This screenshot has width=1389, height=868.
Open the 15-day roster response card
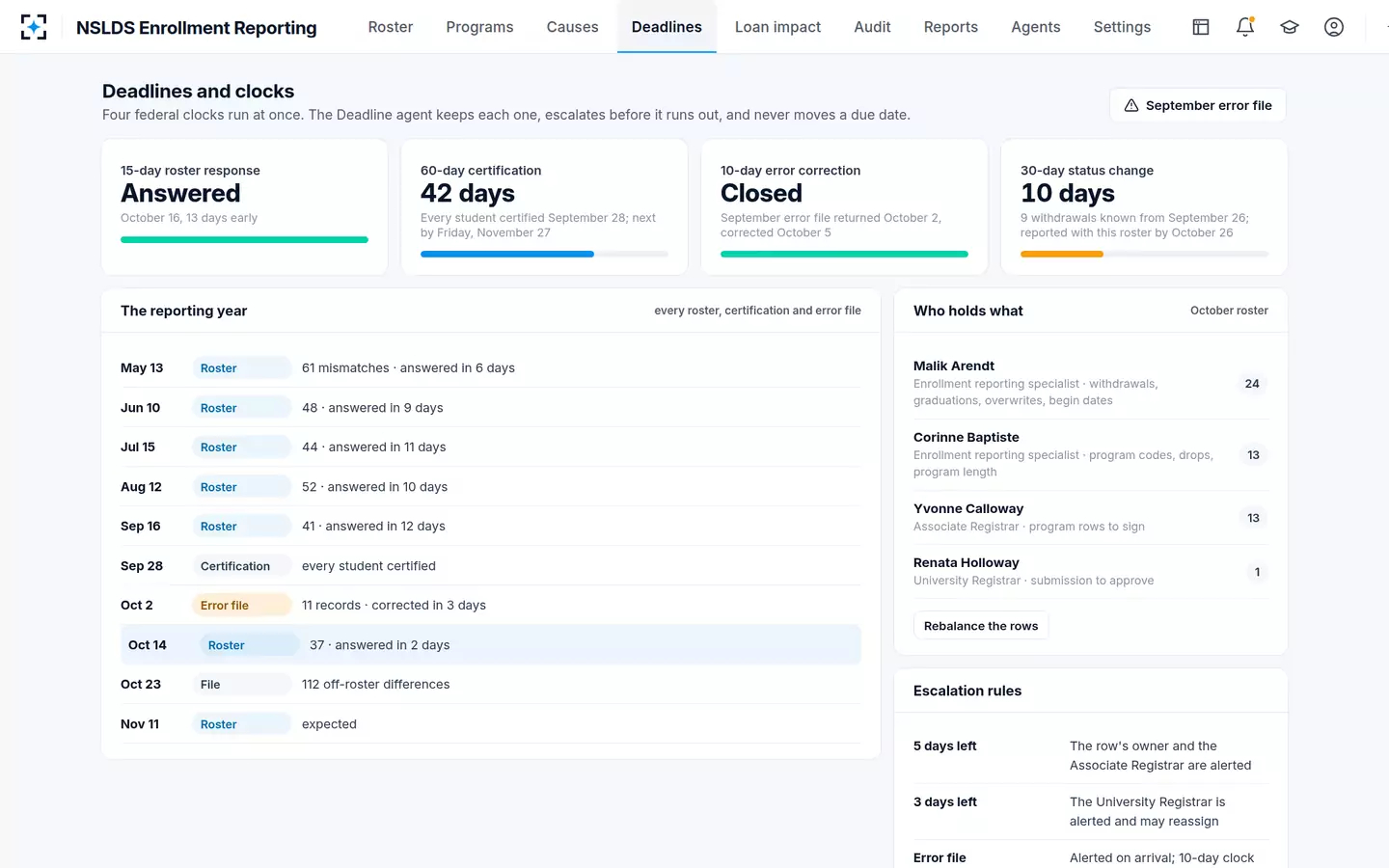(x=244, y=206)
